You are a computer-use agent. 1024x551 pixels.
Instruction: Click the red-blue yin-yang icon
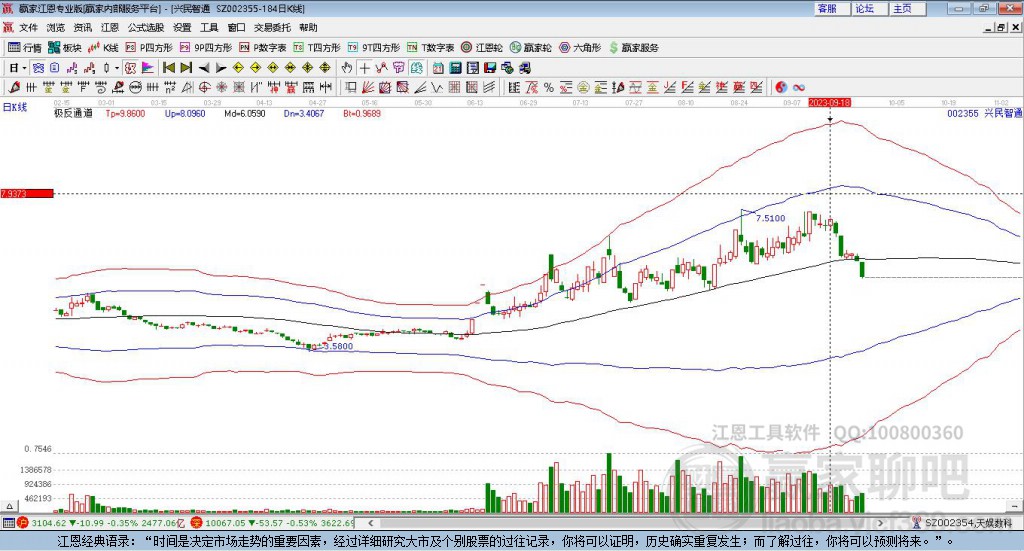tap(781, 87)
